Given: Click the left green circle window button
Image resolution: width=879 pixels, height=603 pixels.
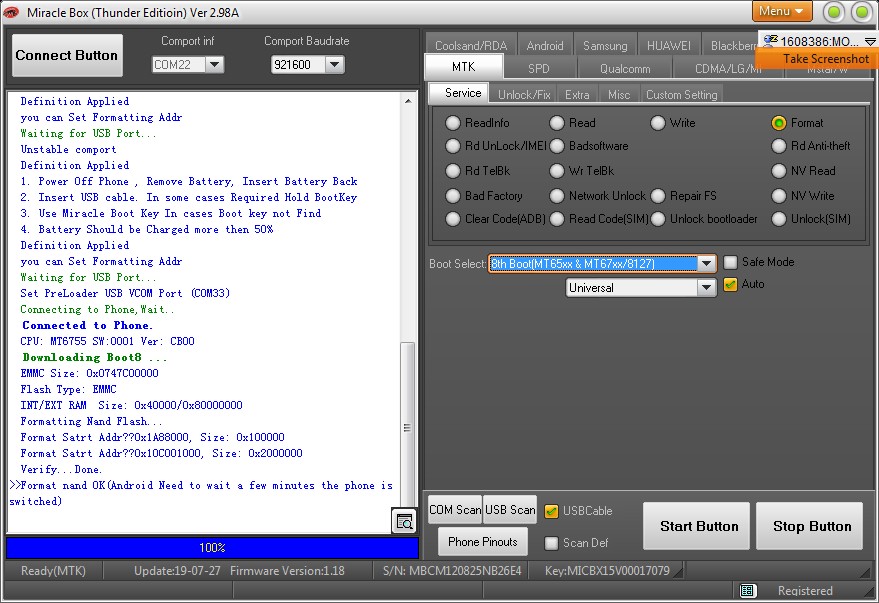Looking at the screenshot, I should coord(834,12).
